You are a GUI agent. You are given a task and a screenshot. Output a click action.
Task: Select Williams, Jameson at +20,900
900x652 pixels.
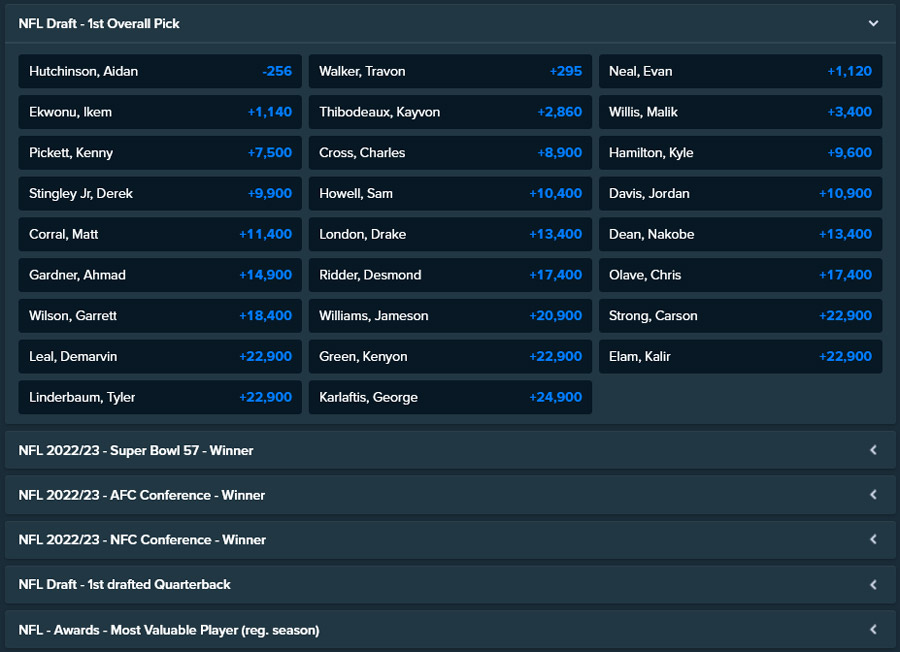pyautogui.click(x=450, y=316)
